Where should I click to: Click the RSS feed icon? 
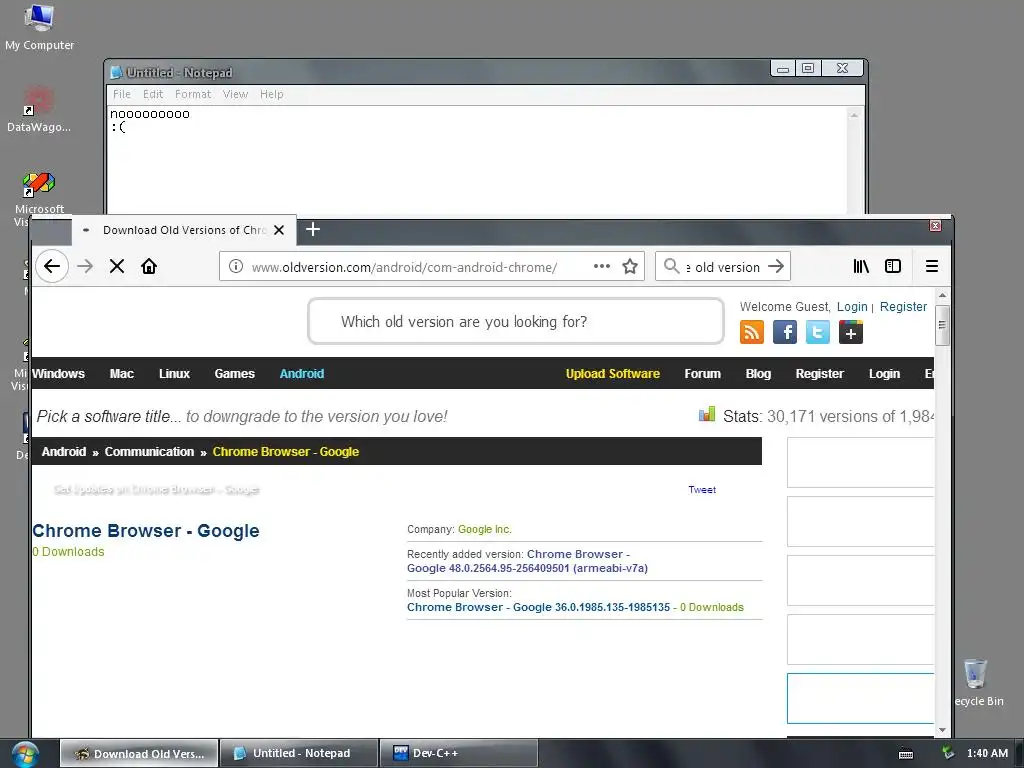point(752,332)
